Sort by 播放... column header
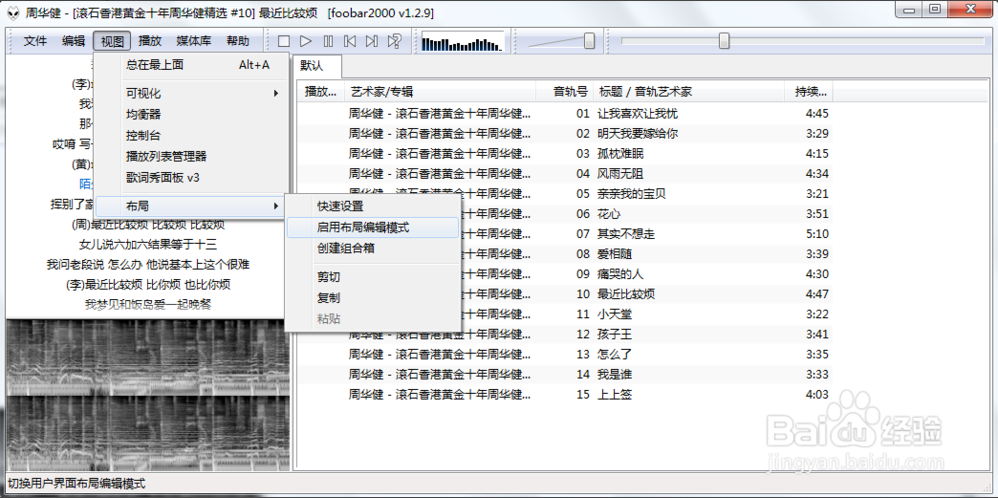 [321, 92]
